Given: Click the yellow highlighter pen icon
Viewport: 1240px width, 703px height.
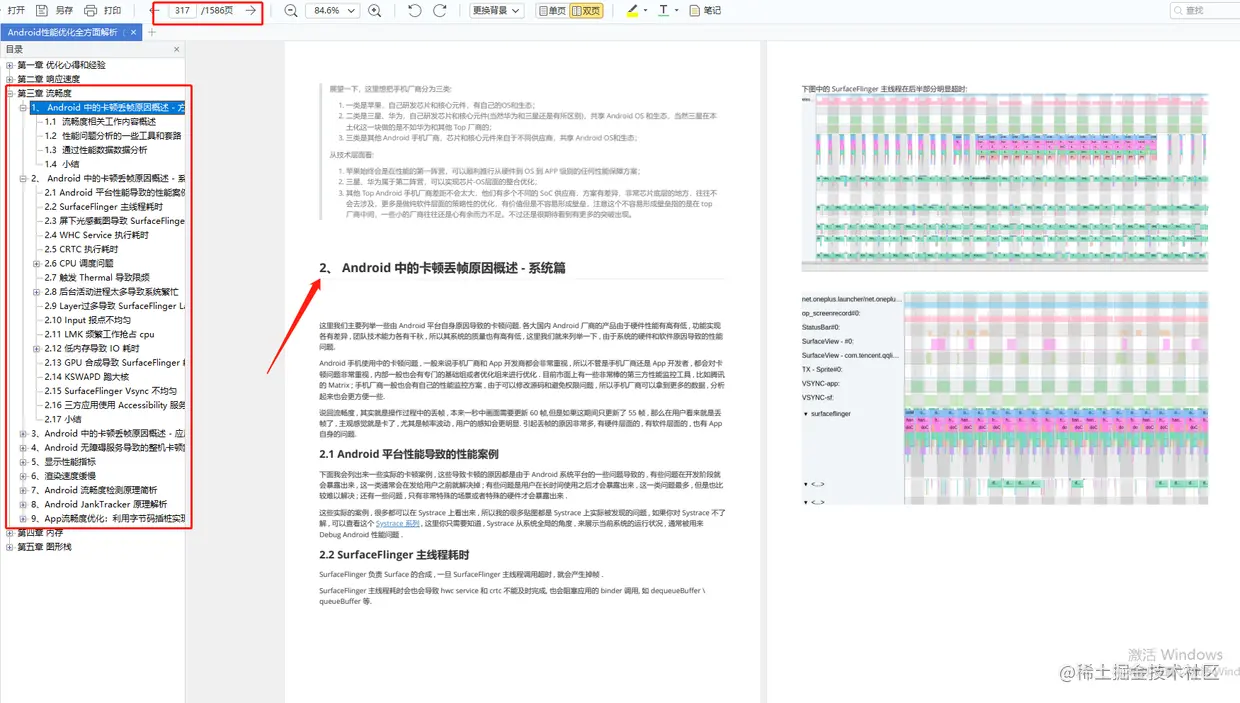Looking at the screenshot, I should click(632, 10).
